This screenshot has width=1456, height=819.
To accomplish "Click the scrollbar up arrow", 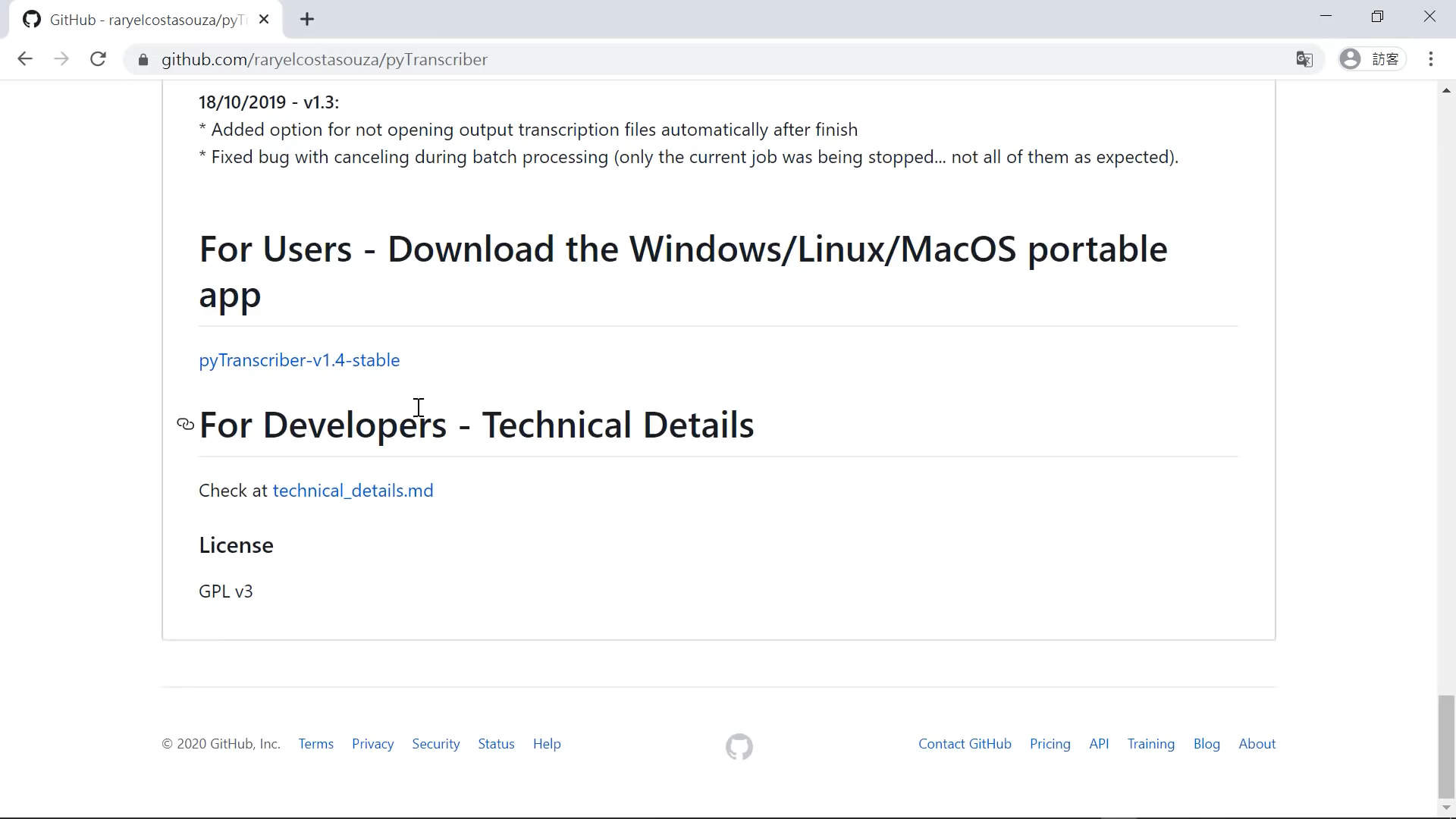I will click(1446, 90).
